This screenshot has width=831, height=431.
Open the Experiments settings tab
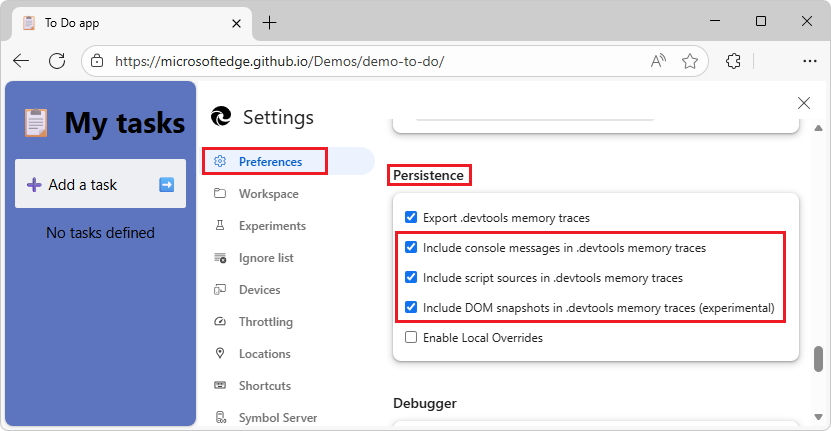[x=272, y=226]
